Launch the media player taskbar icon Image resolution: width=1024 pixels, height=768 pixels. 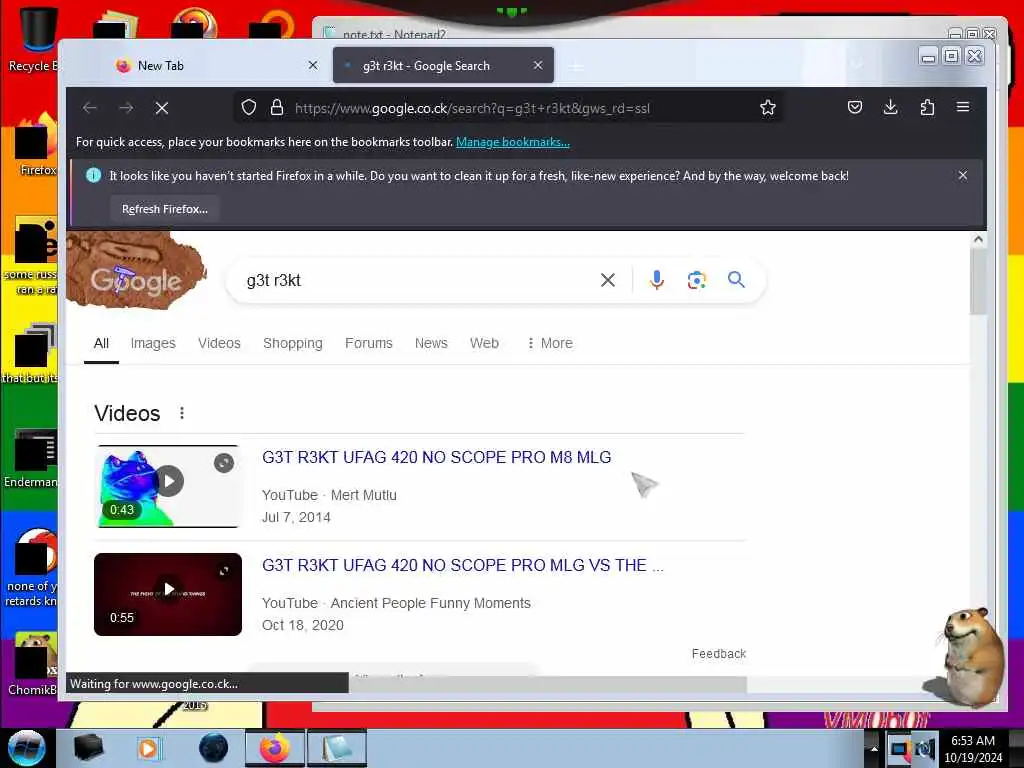tap(149, 748)
